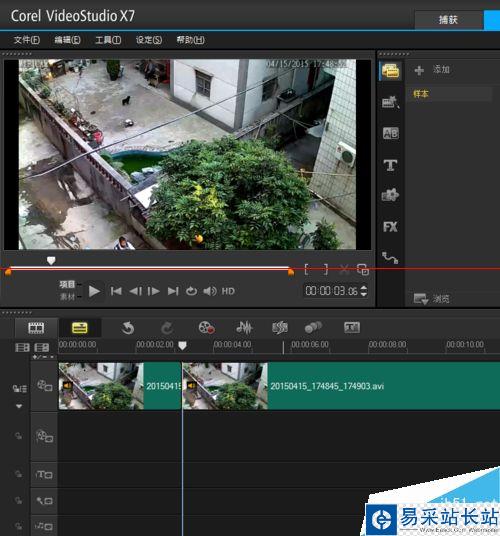Click the left orange trim marker

click(x=8, y=272)
